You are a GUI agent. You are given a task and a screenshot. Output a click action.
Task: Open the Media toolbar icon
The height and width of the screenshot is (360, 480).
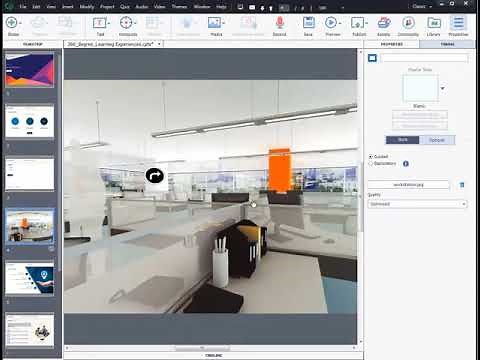(214, 23)
